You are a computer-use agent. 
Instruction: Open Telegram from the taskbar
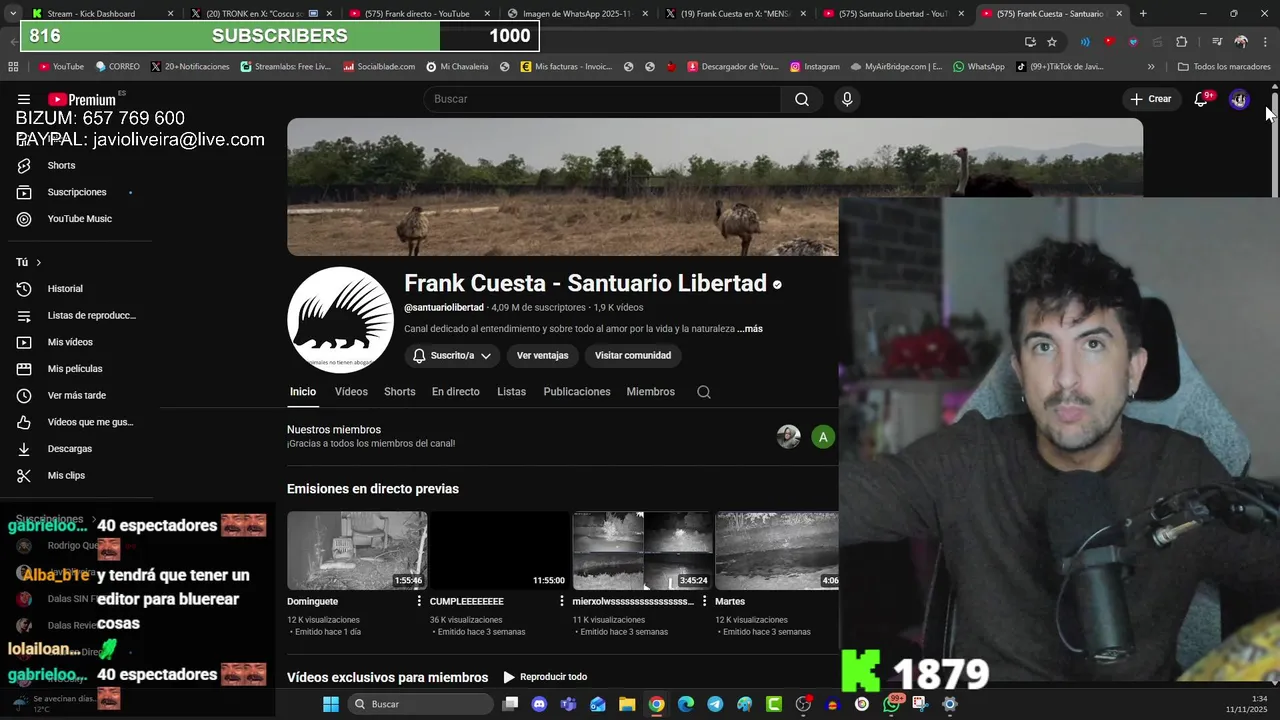tap(715, 704)
